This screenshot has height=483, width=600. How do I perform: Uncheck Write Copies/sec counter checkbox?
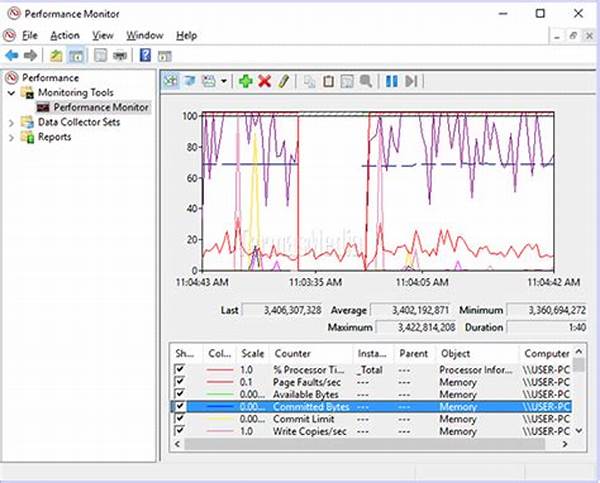coord(179,431)
